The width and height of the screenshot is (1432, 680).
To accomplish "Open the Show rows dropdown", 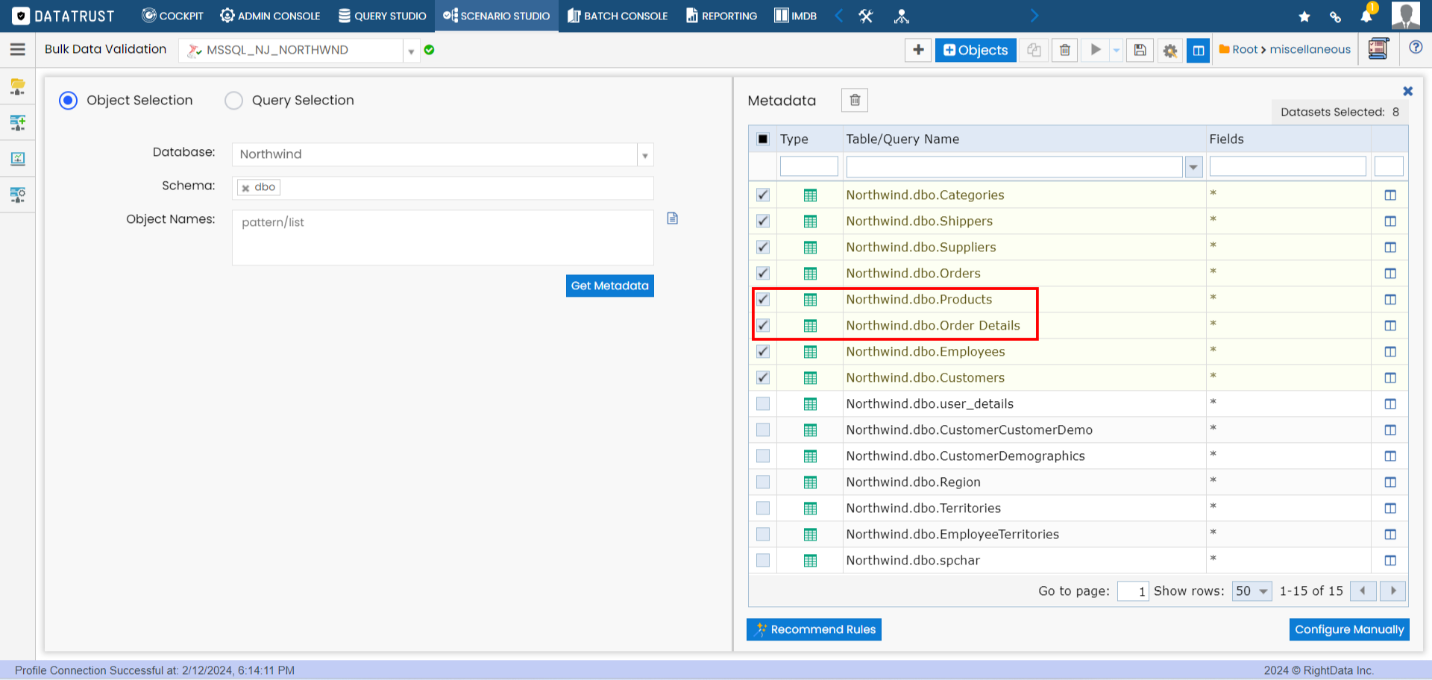I will (x=1252, y=591).
